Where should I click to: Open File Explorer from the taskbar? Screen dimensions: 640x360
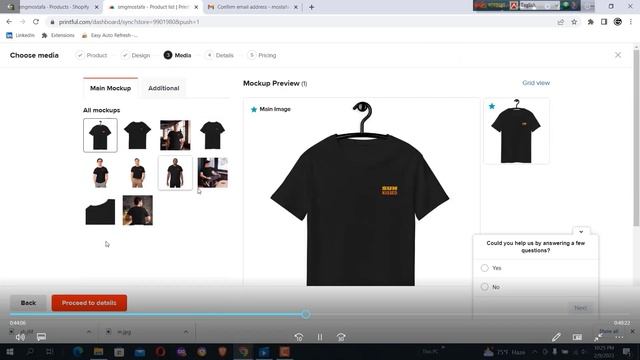(98, 352)
